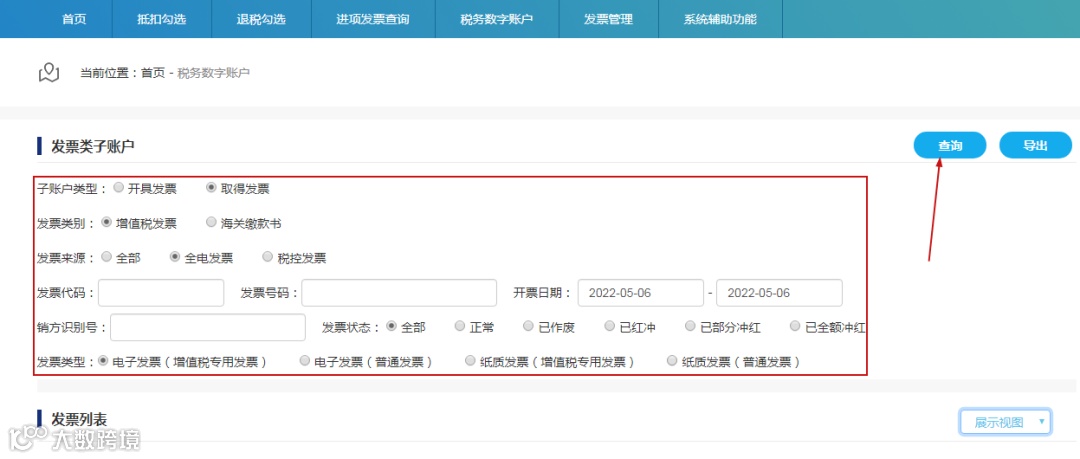The width and height of the screenshot is (1080, 459).
Task: Select the 已全额冲红 invoice status radio
Action: (x=796, y=326)
